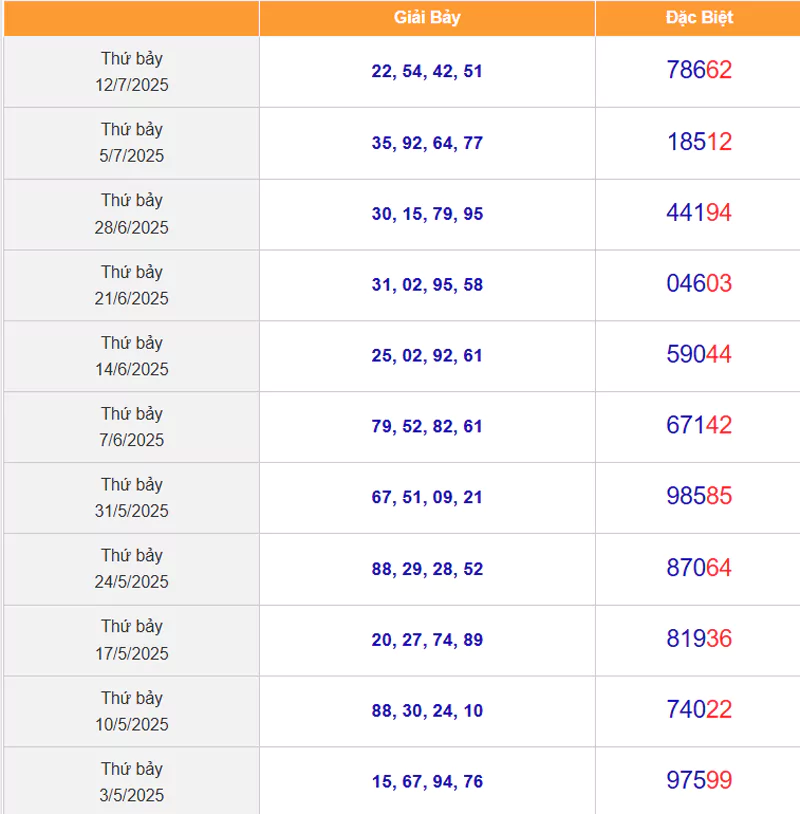This screenshot has height=814, width=800.
Task: Click the special prize number 18512
Action: click(x=699, y=141)
